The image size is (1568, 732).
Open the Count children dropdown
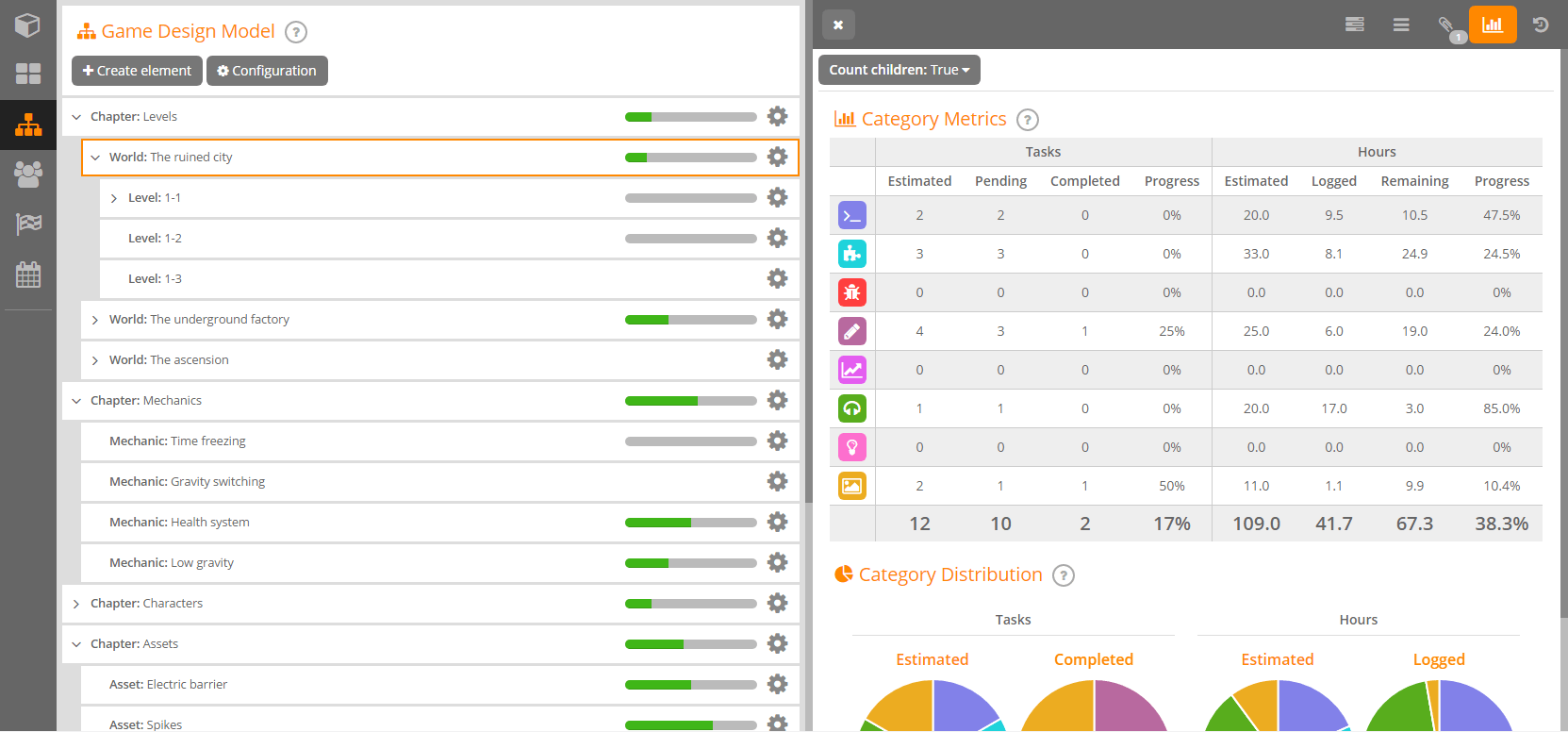pyautogui.click(x=899, y=70)
